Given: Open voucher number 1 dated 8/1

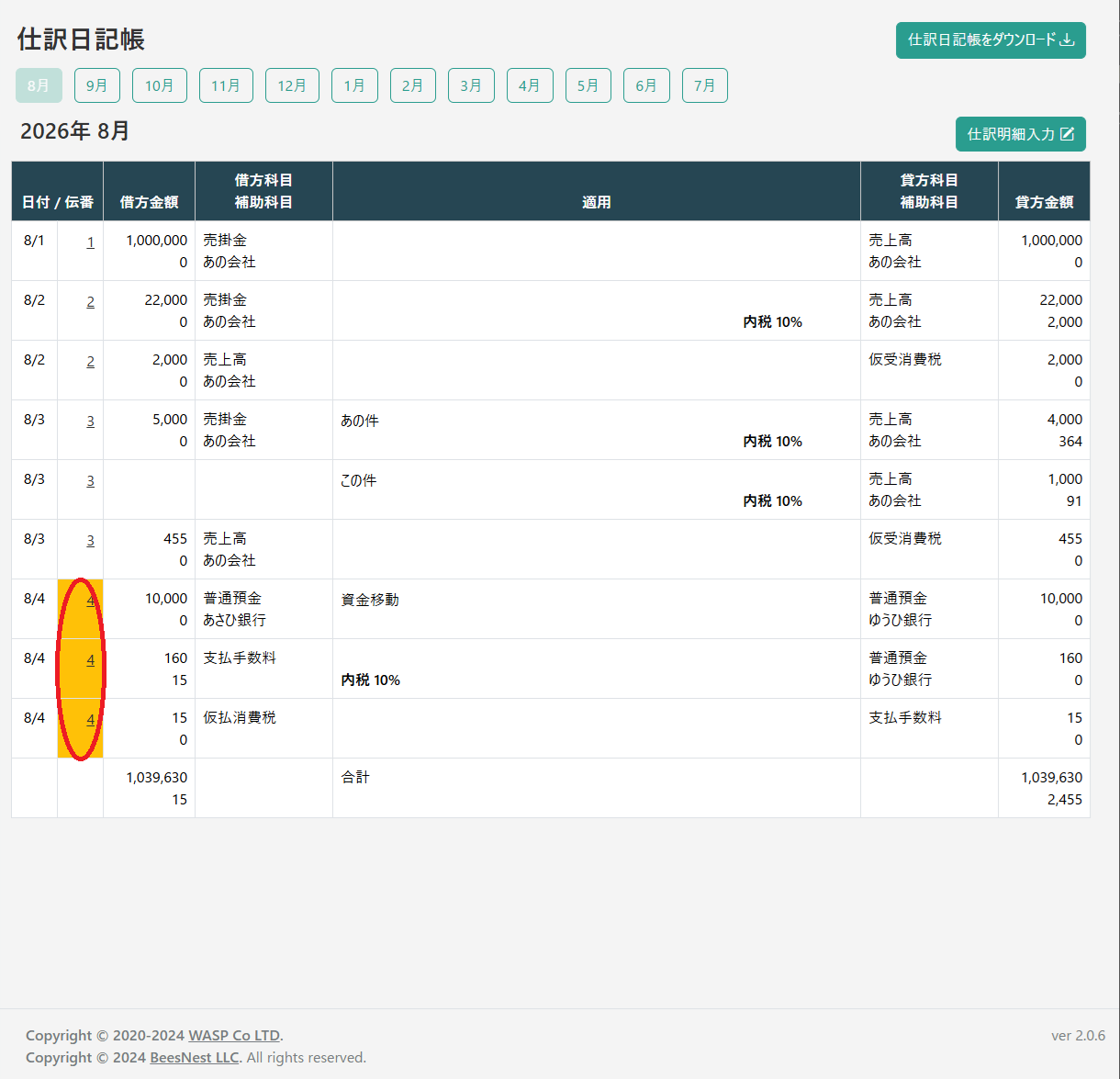Looking at the screenshot, I should (90, 242).
